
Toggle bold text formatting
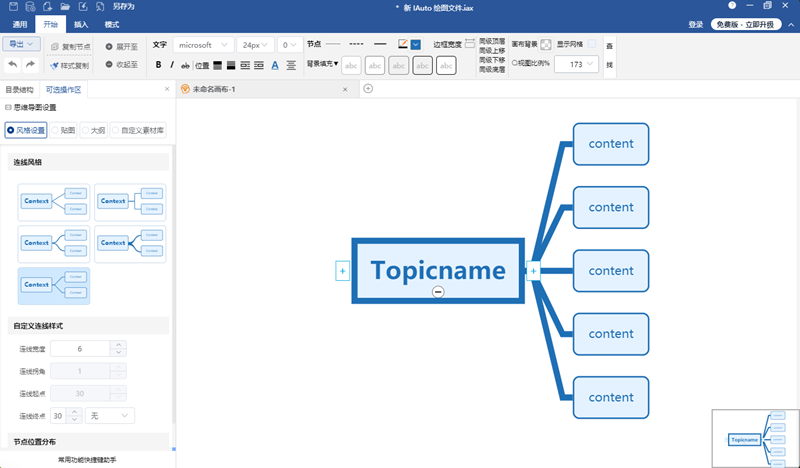(158, 65)
